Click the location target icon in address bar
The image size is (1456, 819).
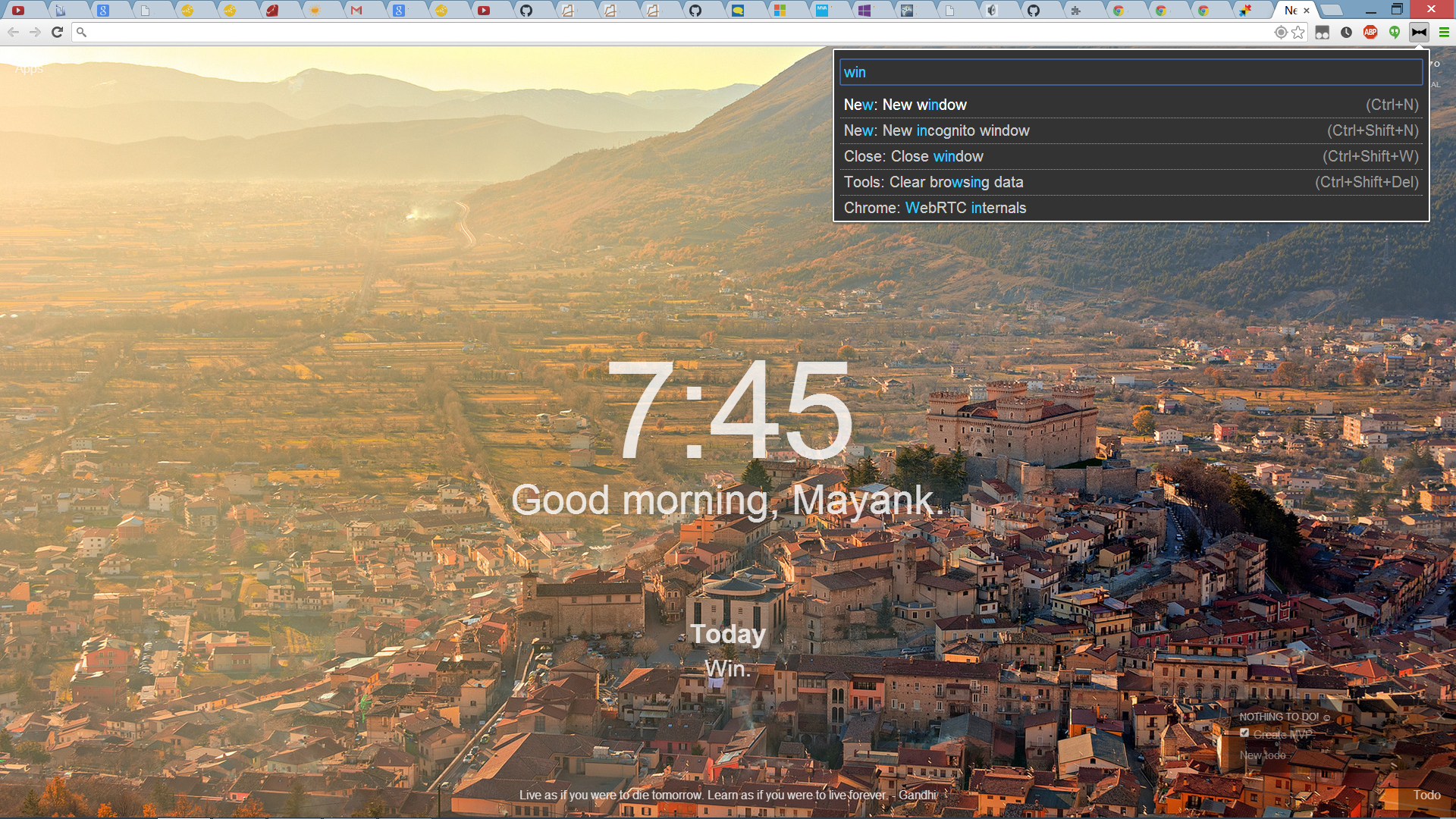tap(1281, 32)
